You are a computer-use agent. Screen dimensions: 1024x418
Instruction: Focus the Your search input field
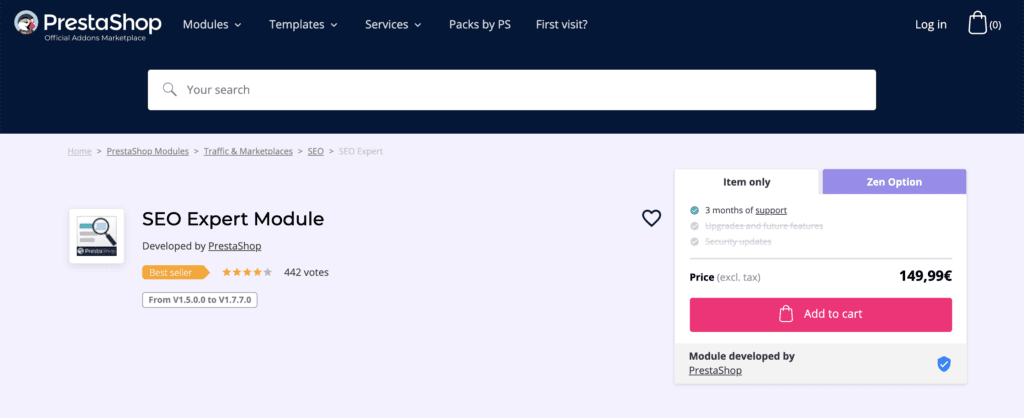[511, 89]
